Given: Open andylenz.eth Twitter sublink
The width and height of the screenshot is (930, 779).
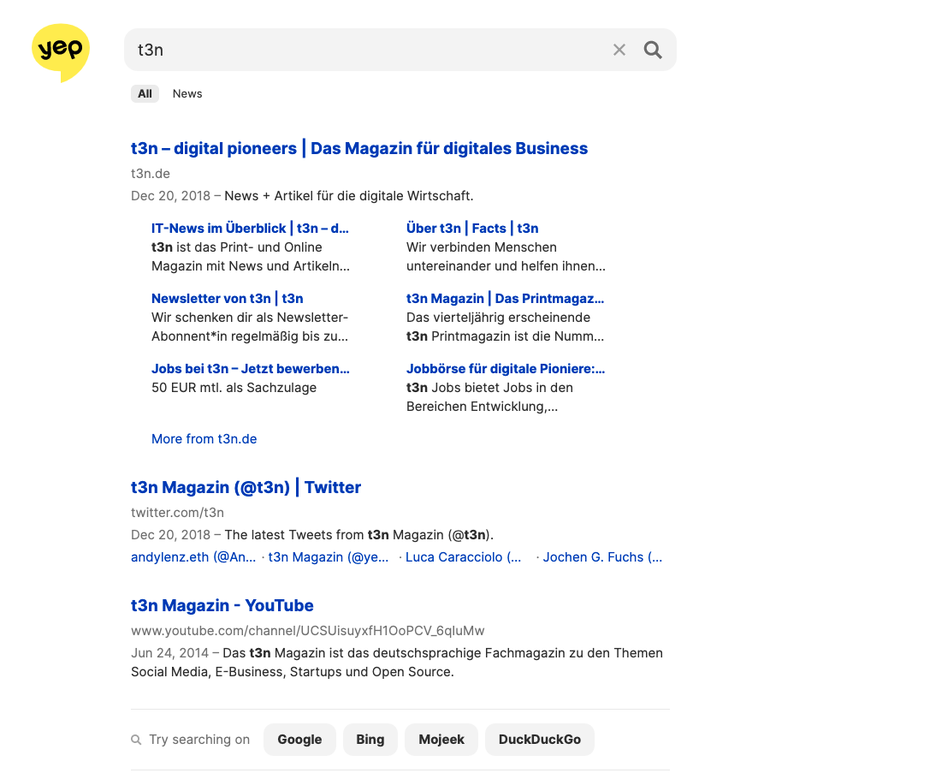Looking at the screenshot, I should (x=193, y=557).
